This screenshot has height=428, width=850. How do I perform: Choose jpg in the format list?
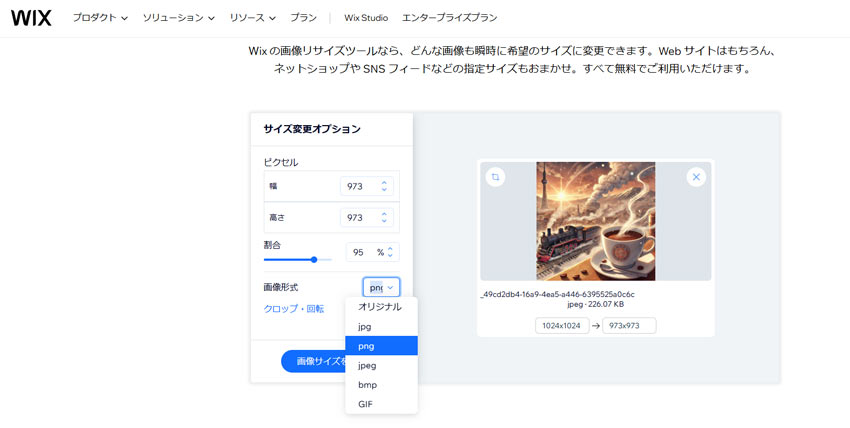click(381, 326)
